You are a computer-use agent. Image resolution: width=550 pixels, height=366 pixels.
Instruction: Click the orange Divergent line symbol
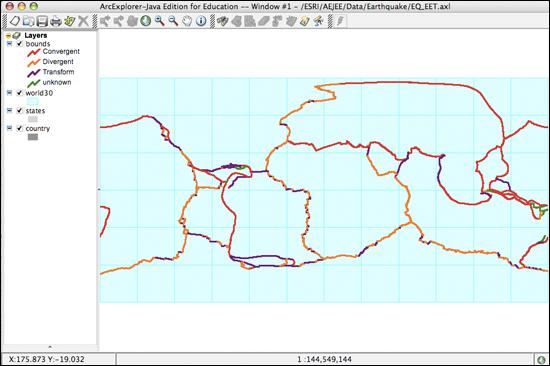[x=34, y=62]
